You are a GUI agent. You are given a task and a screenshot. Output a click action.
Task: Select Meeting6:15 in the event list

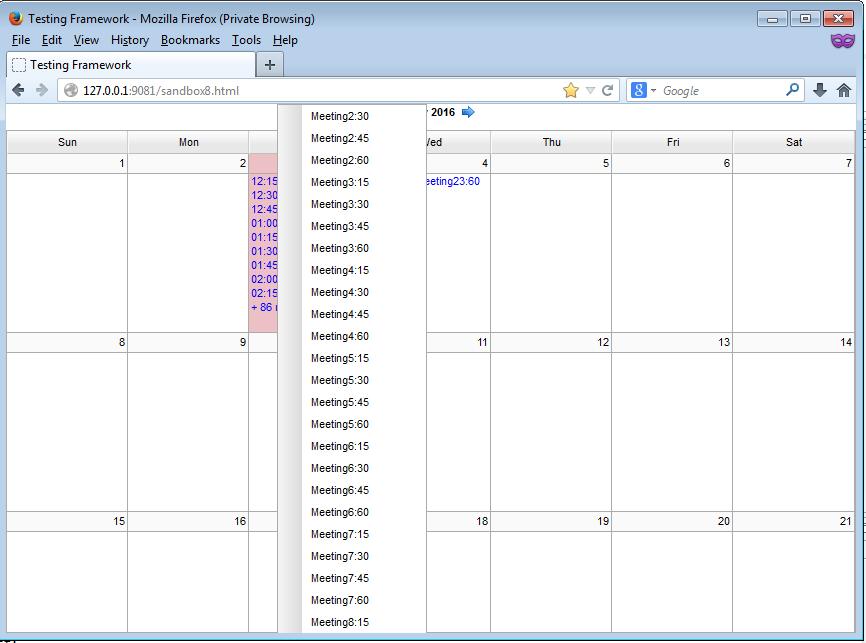tap(340, 446)
